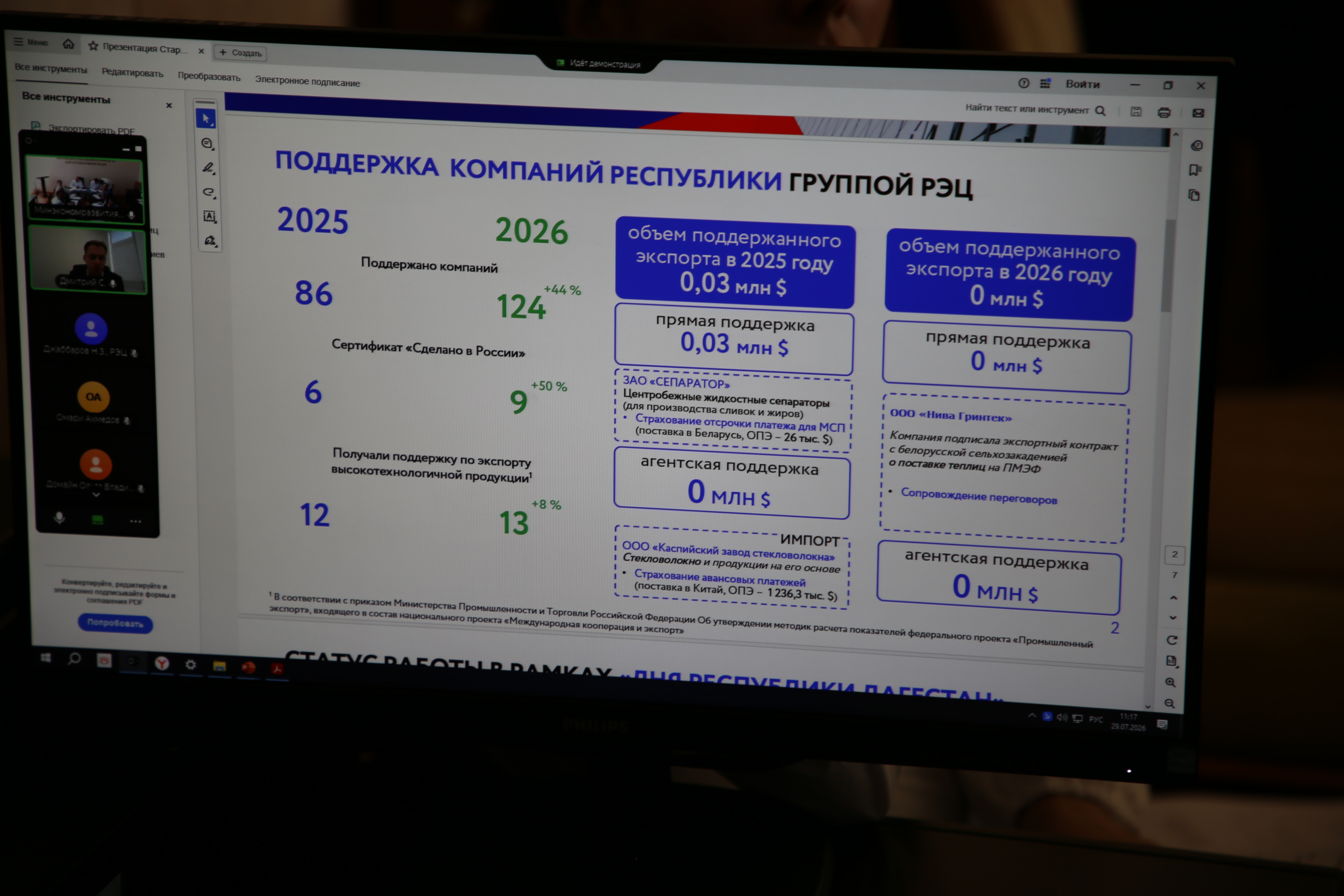Close the Презентация document tab
The image size is (1344, 896).
(201, 51)
